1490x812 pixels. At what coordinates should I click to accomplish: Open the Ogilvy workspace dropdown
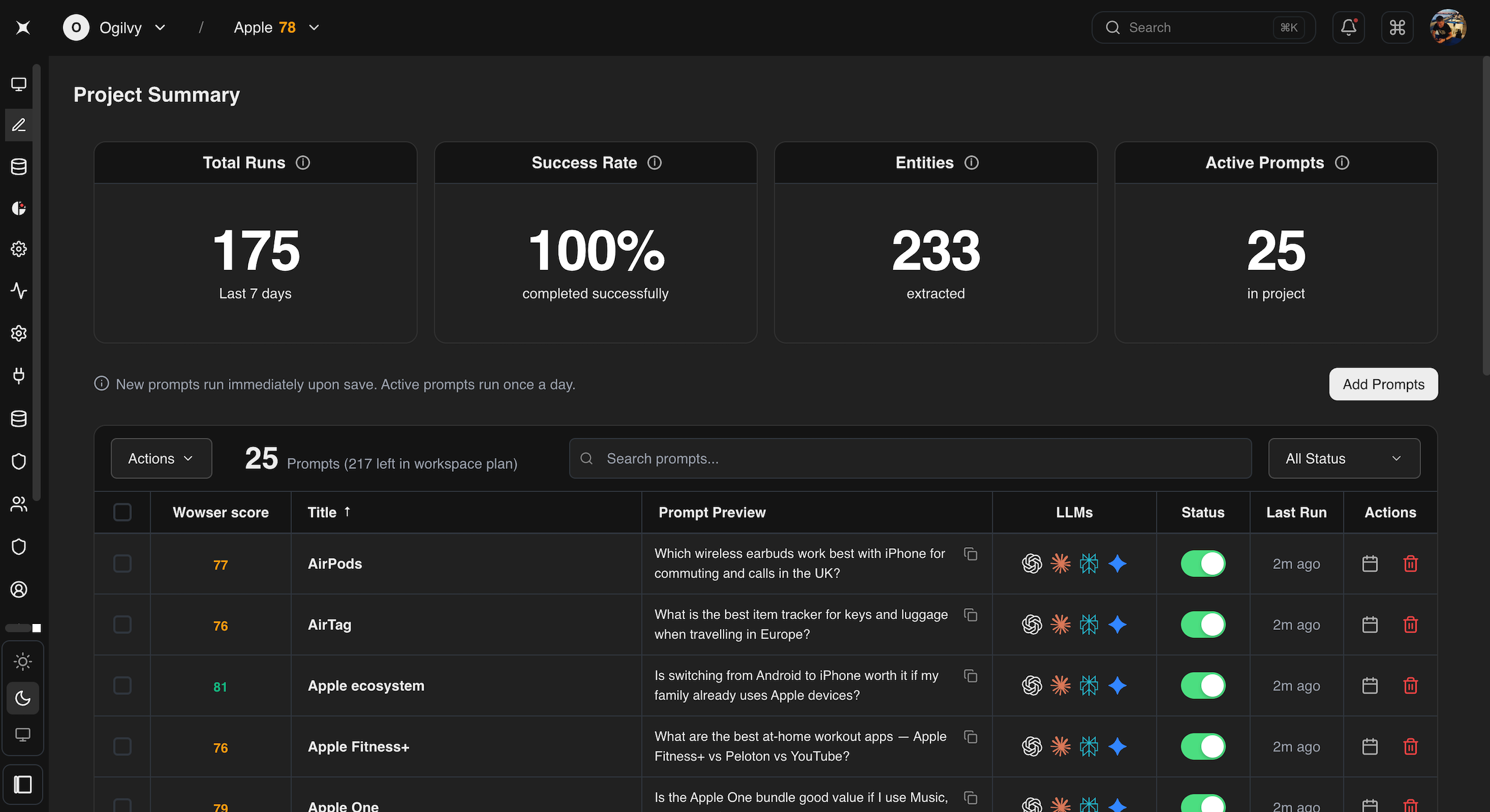pos(115,27)
